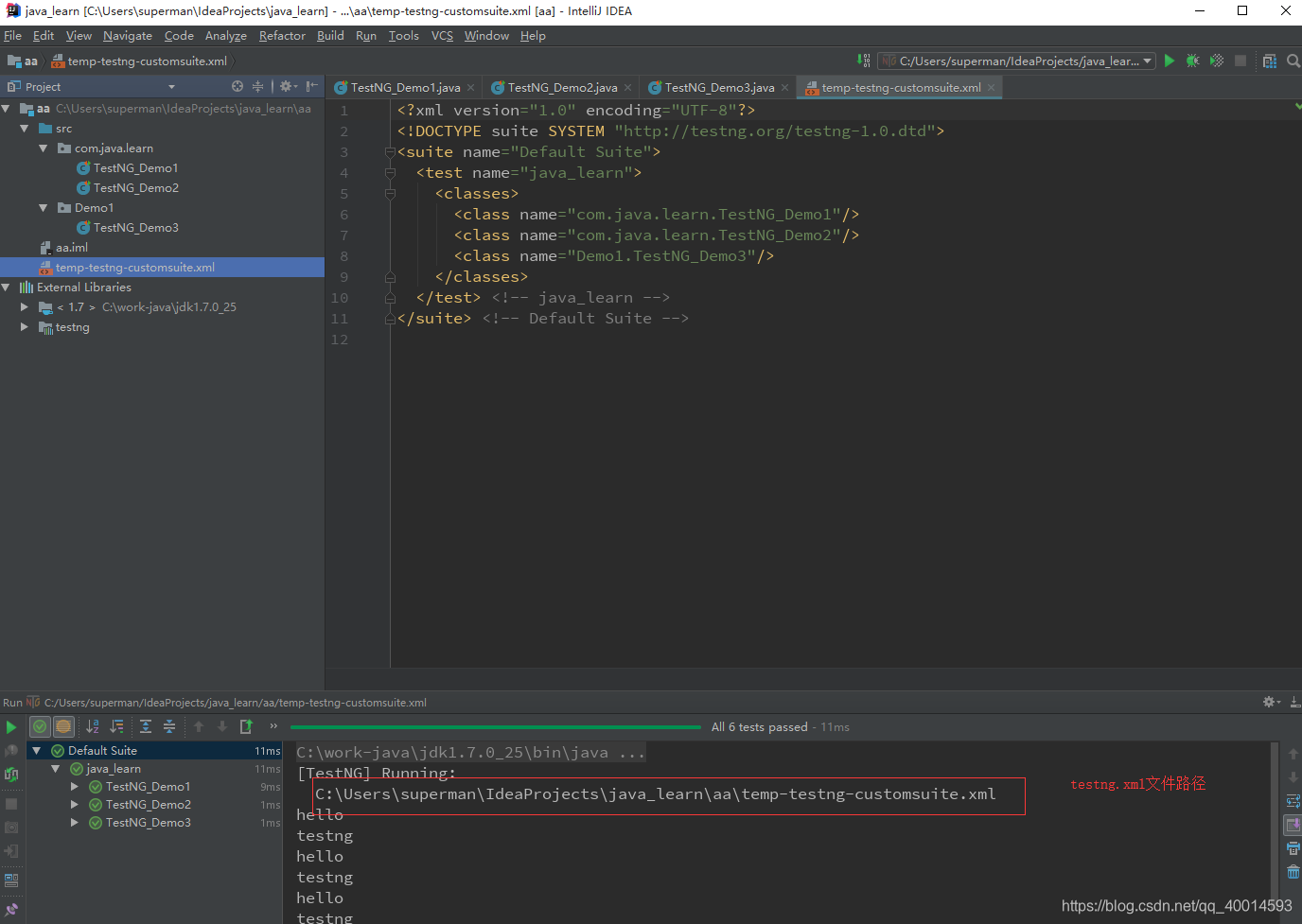
Task: Open the Refactor menu
Action: pyautogui.click(x=282, y=36)
